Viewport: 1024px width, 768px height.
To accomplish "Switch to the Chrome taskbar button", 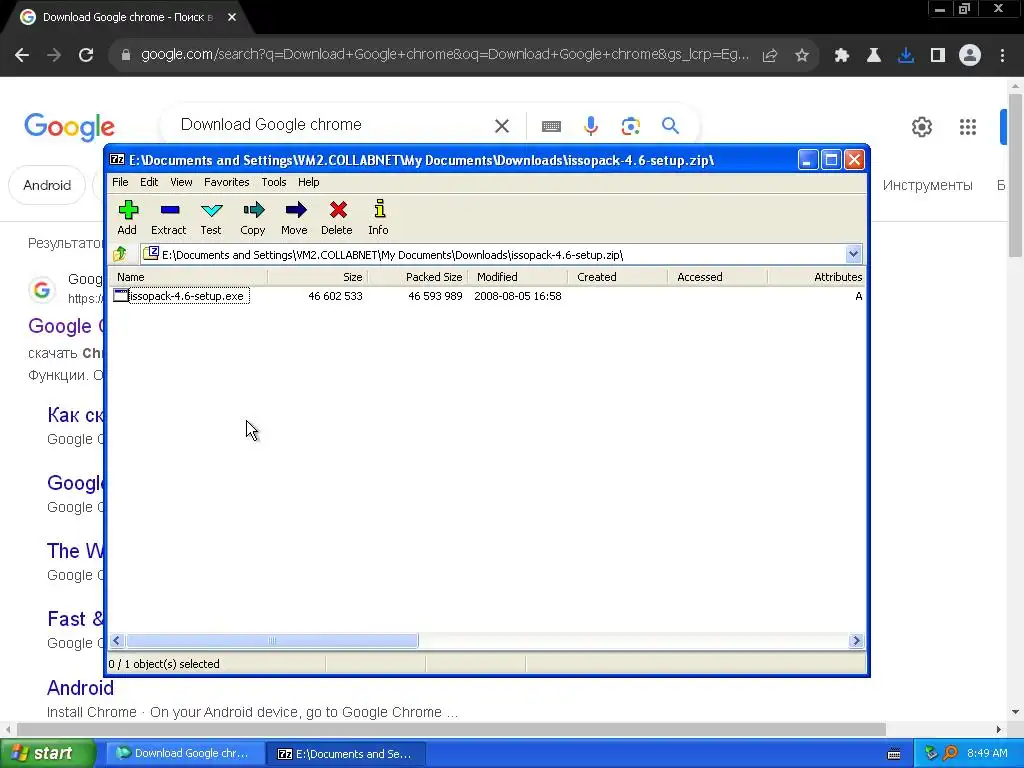I will click(185, 753).
